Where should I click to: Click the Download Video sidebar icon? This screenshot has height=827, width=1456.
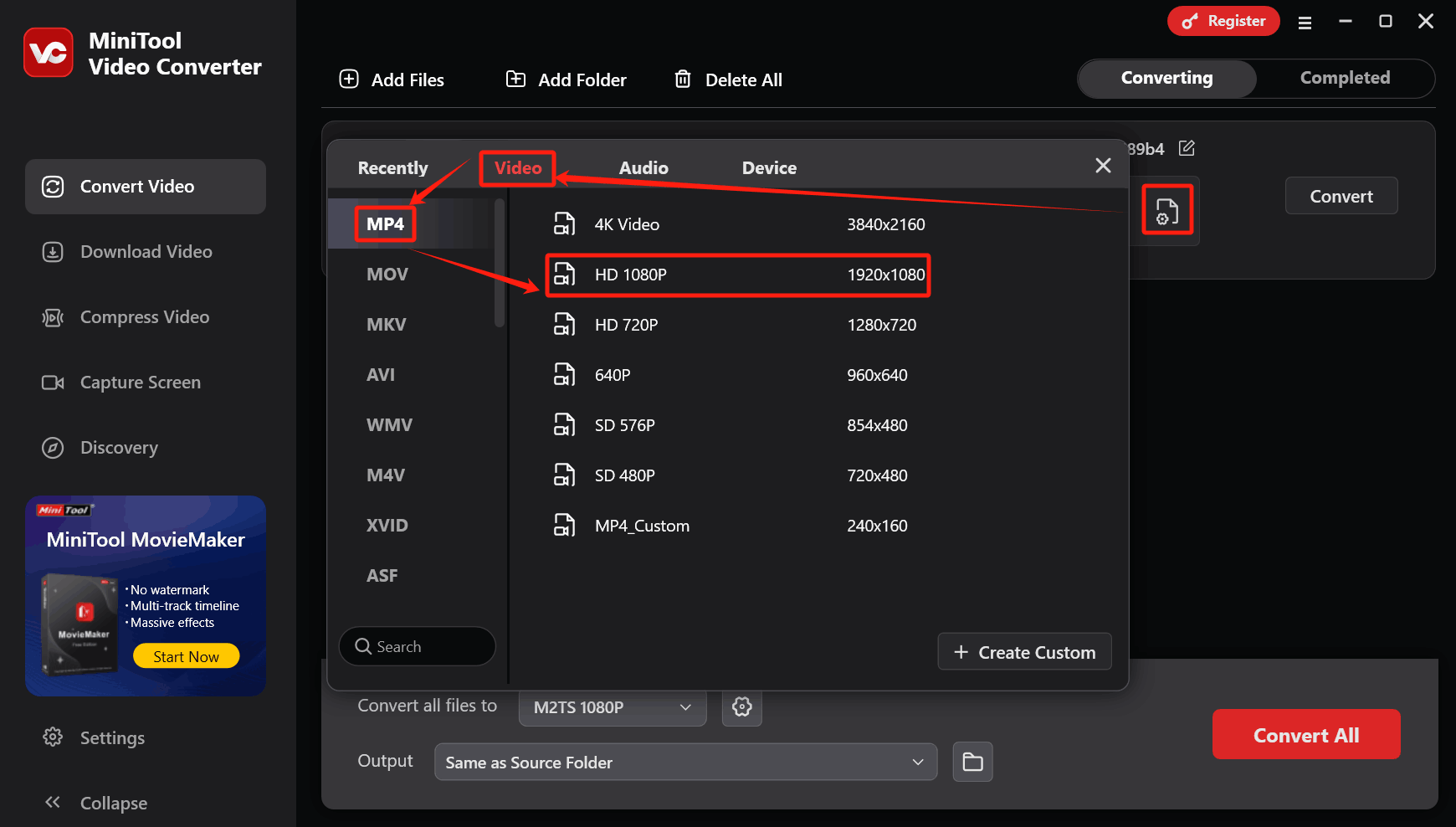(53, 252)
